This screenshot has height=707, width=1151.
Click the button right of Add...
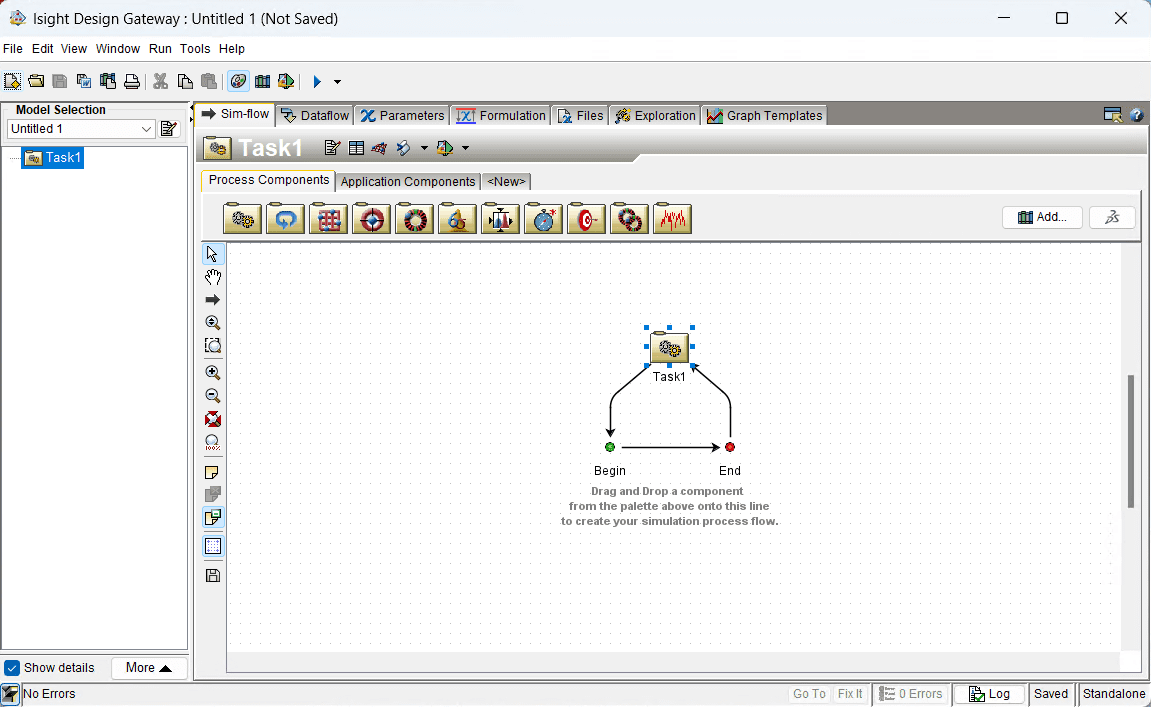click(1112, 217)
